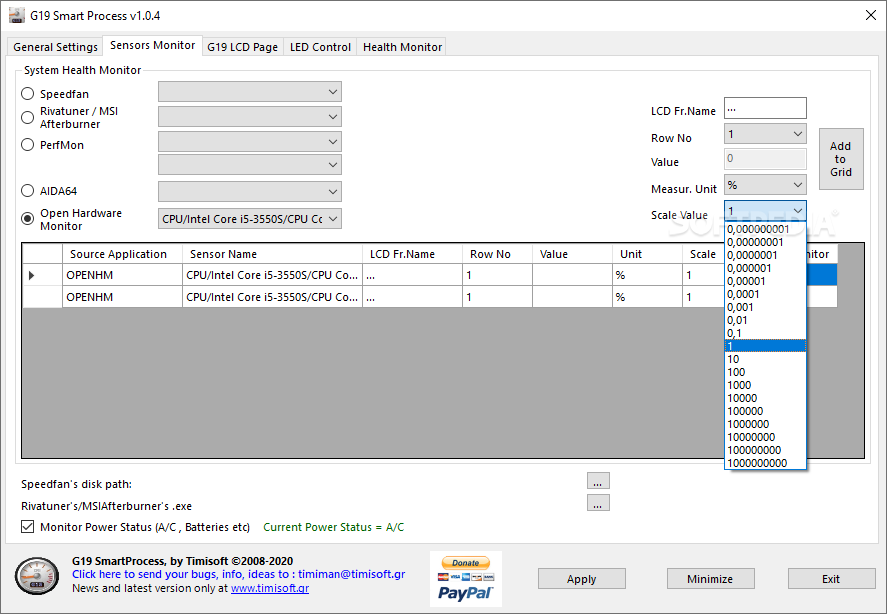This screenshot has width=887, height=614.
Task: Choose scale value 0,01
Action: click(765, 320)
